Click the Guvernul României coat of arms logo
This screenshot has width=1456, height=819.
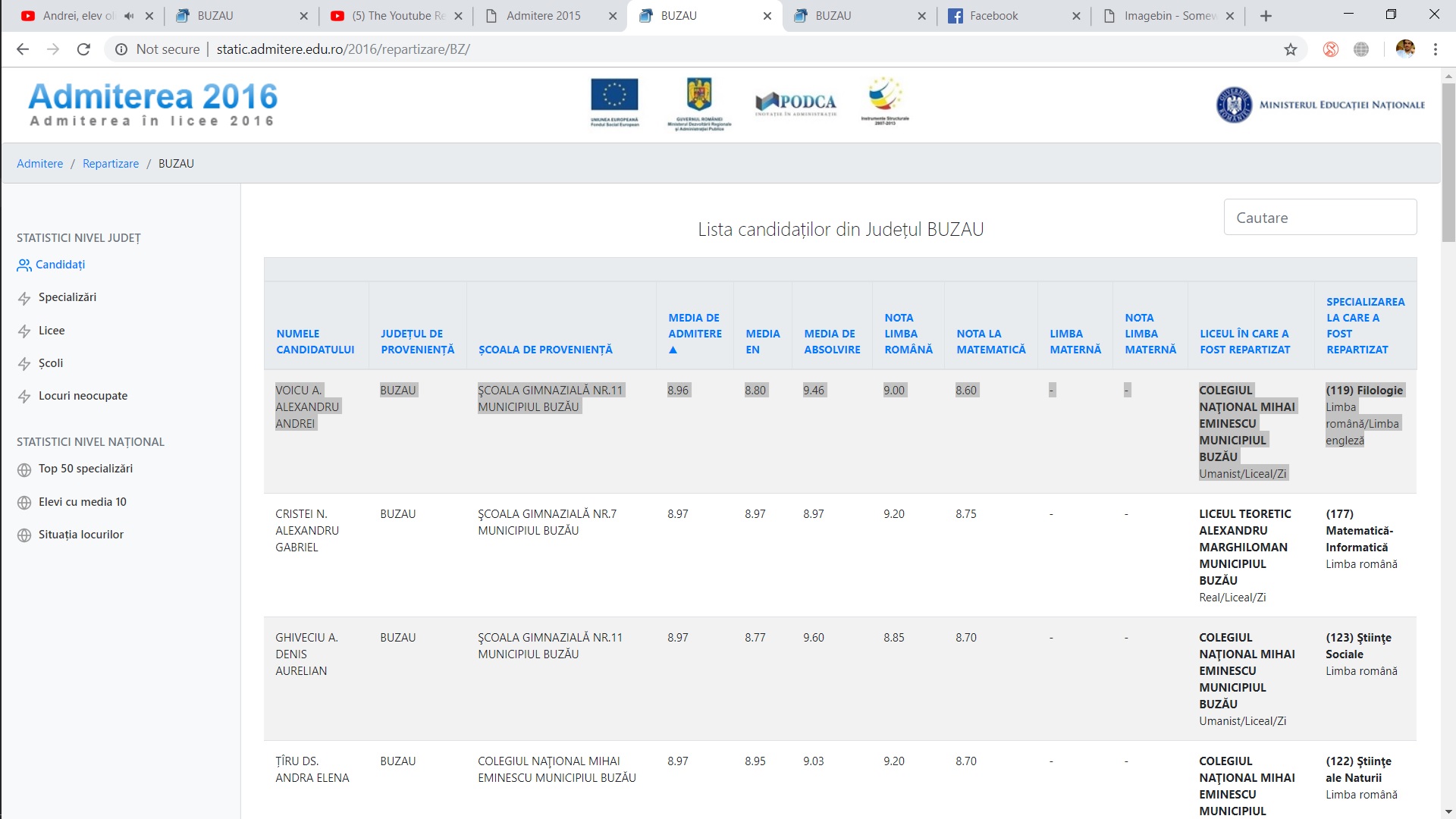tap(699, 103)
